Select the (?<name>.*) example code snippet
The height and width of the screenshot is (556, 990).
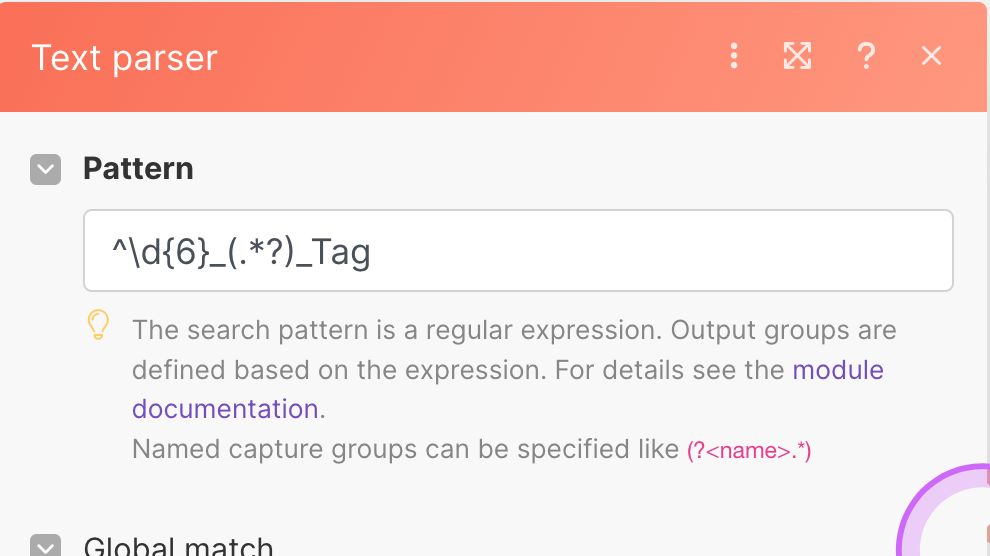[x=749, y=451]
